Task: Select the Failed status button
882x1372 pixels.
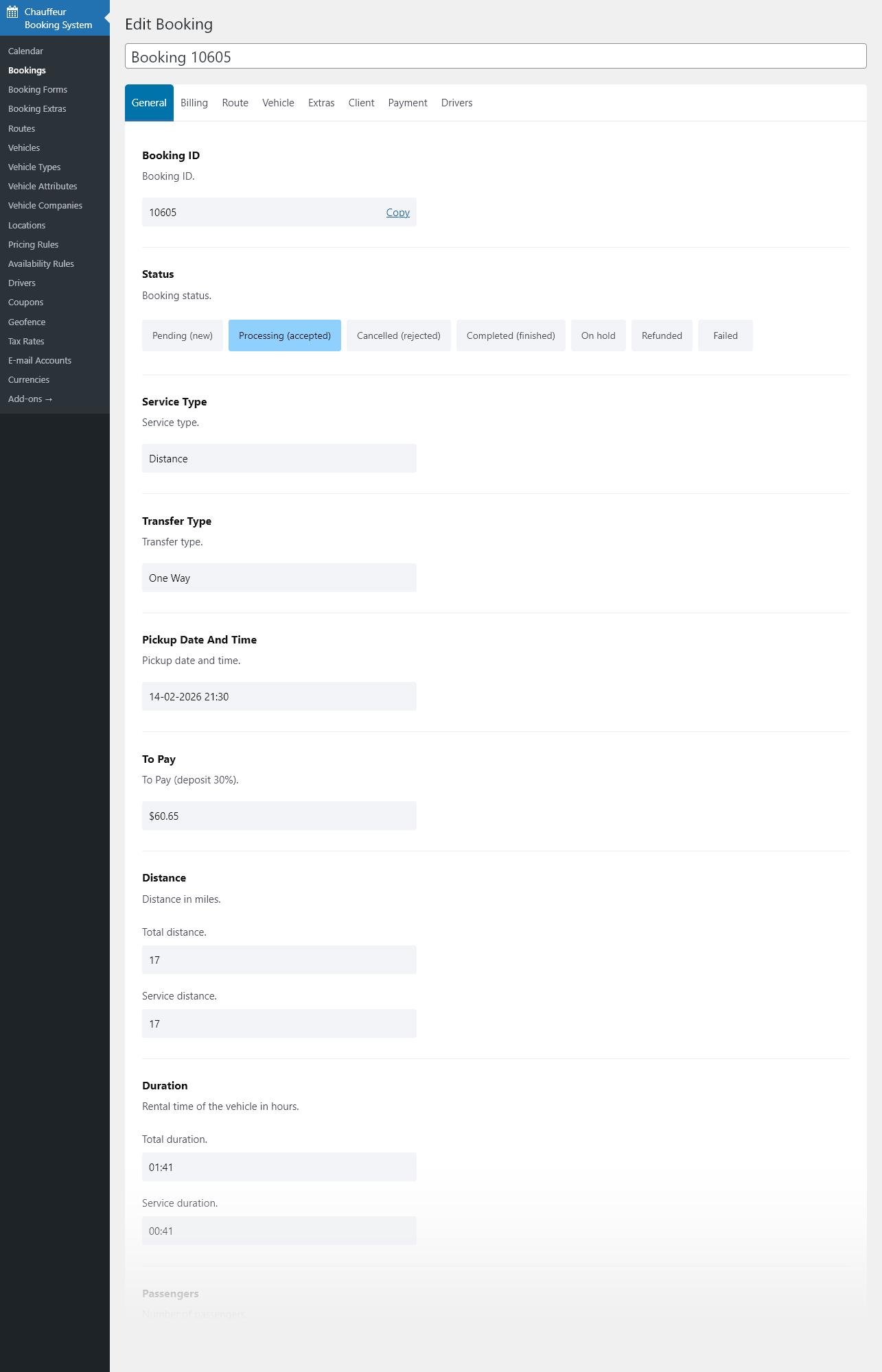Action: [x=725, y=335]
